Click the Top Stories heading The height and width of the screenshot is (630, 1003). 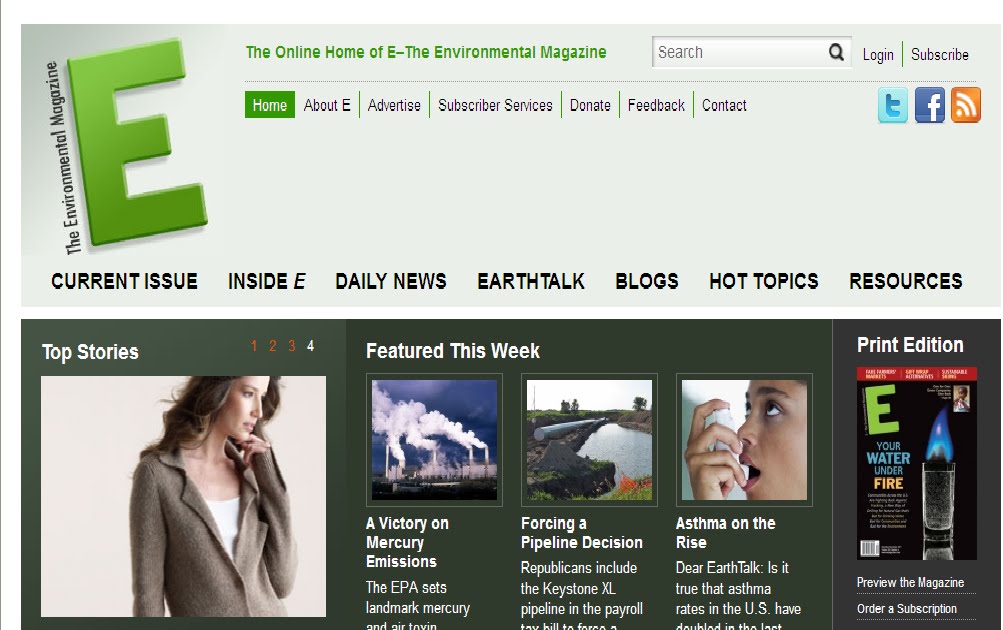[90, 352]
